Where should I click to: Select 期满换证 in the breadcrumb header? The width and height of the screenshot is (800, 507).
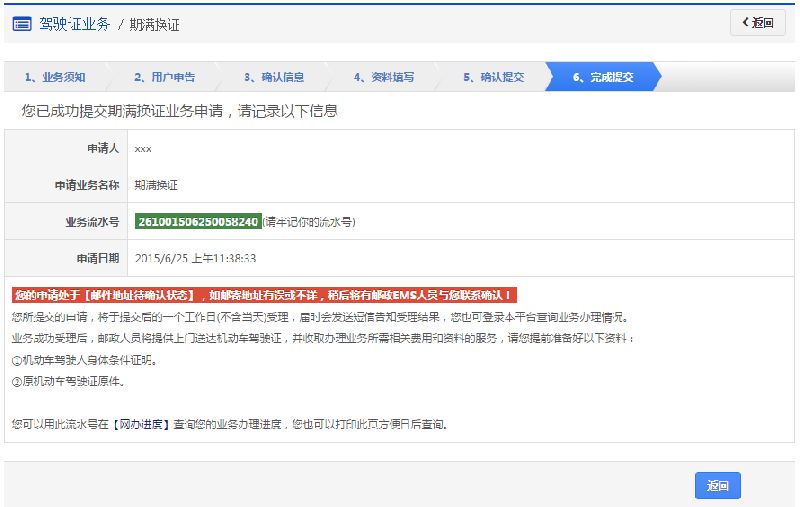click(x=155, y=24)
